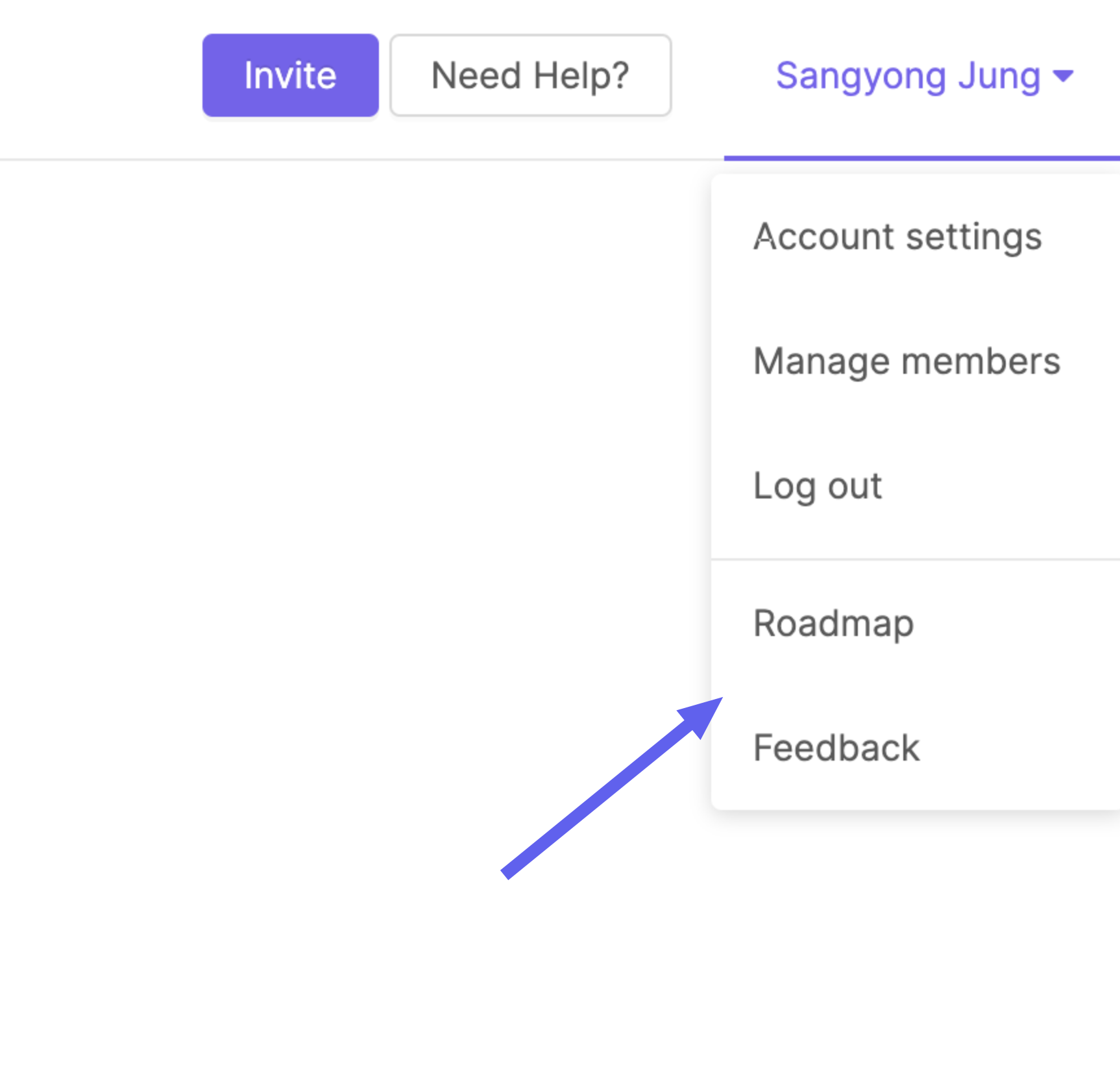Click the purple Invite button

[290, 75]
